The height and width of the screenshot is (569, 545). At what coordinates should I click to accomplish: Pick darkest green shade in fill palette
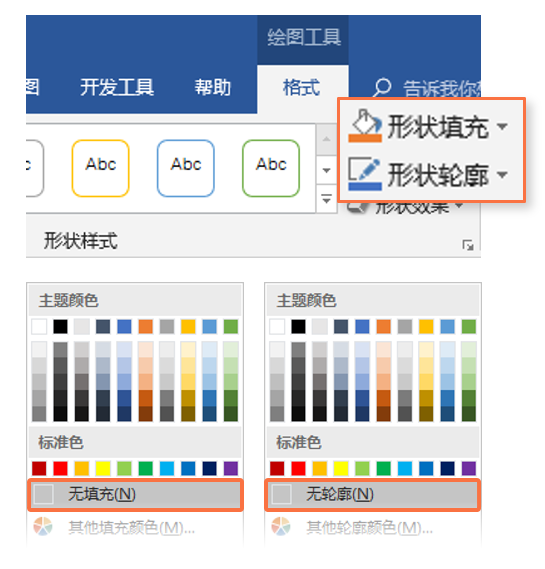[x=231, y=414]
